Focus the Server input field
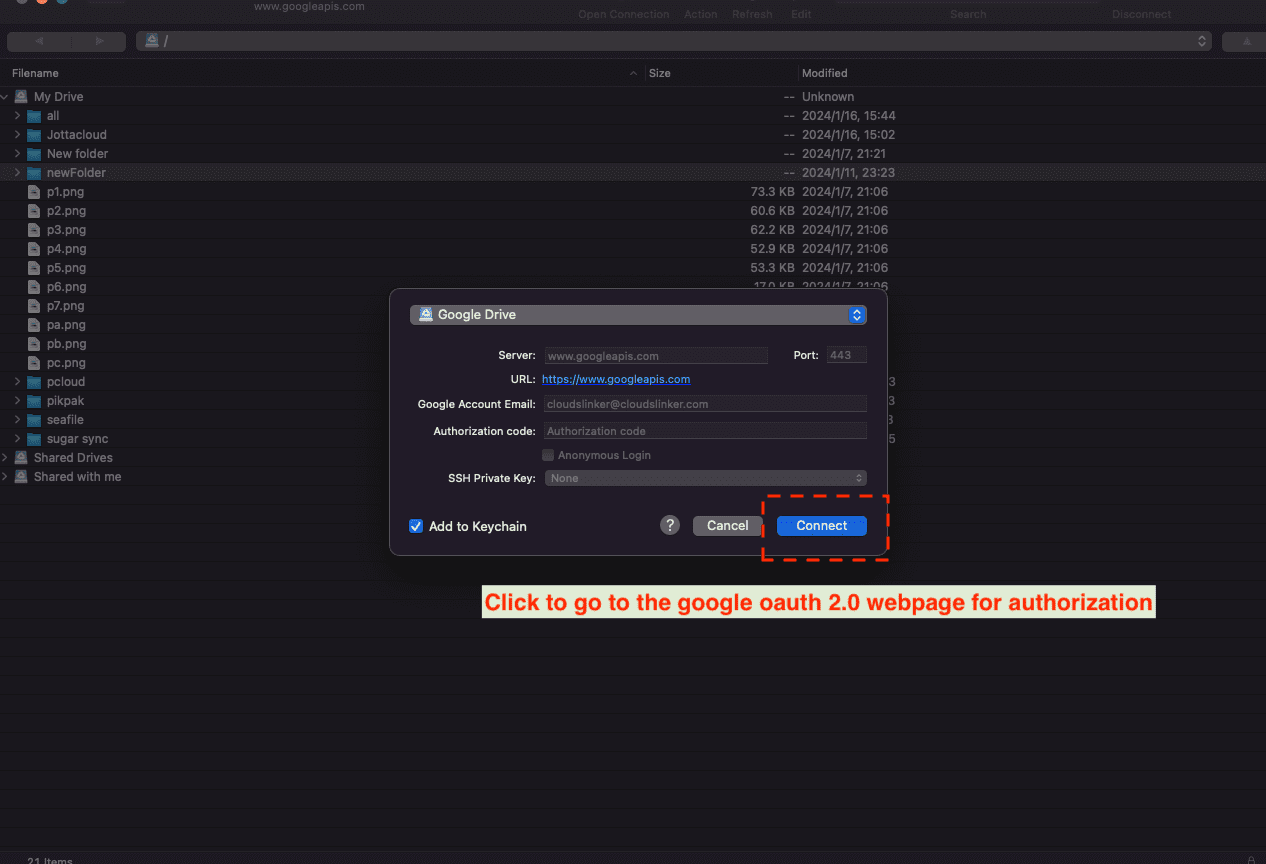This screenshot has height=864, width=1266. point(656,355)
